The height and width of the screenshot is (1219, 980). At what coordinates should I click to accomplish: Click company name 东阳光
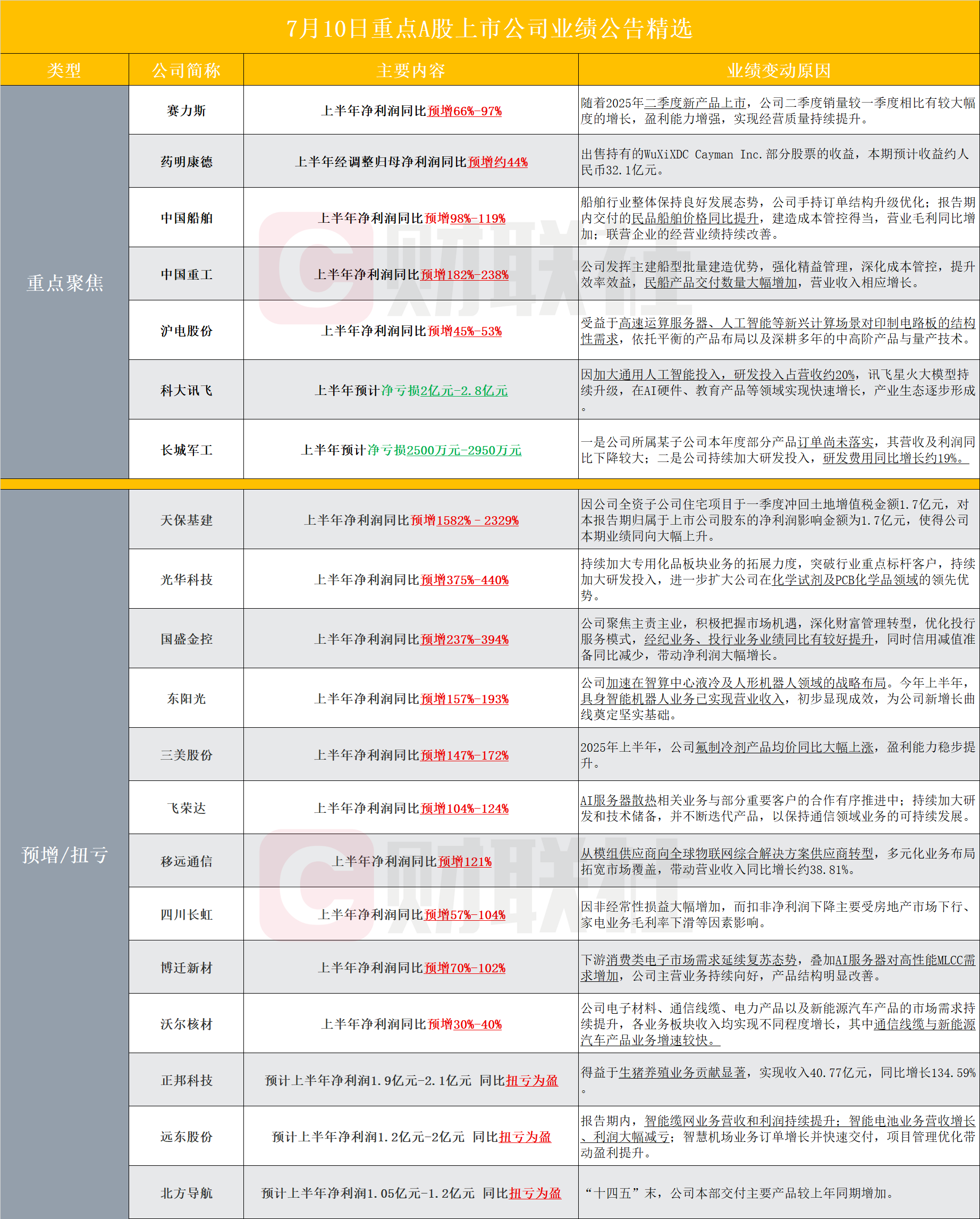[186, 698]
